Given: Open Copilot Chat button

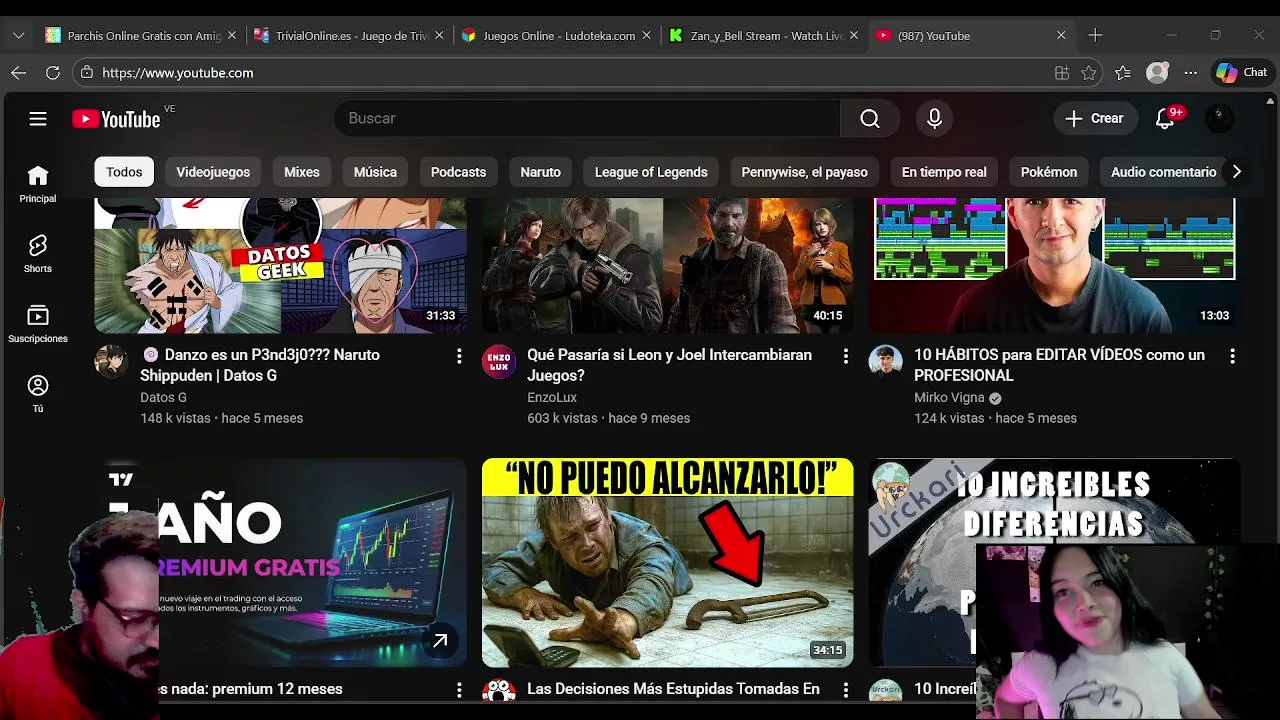Looking at the screenshot, I should (1241, 72).
